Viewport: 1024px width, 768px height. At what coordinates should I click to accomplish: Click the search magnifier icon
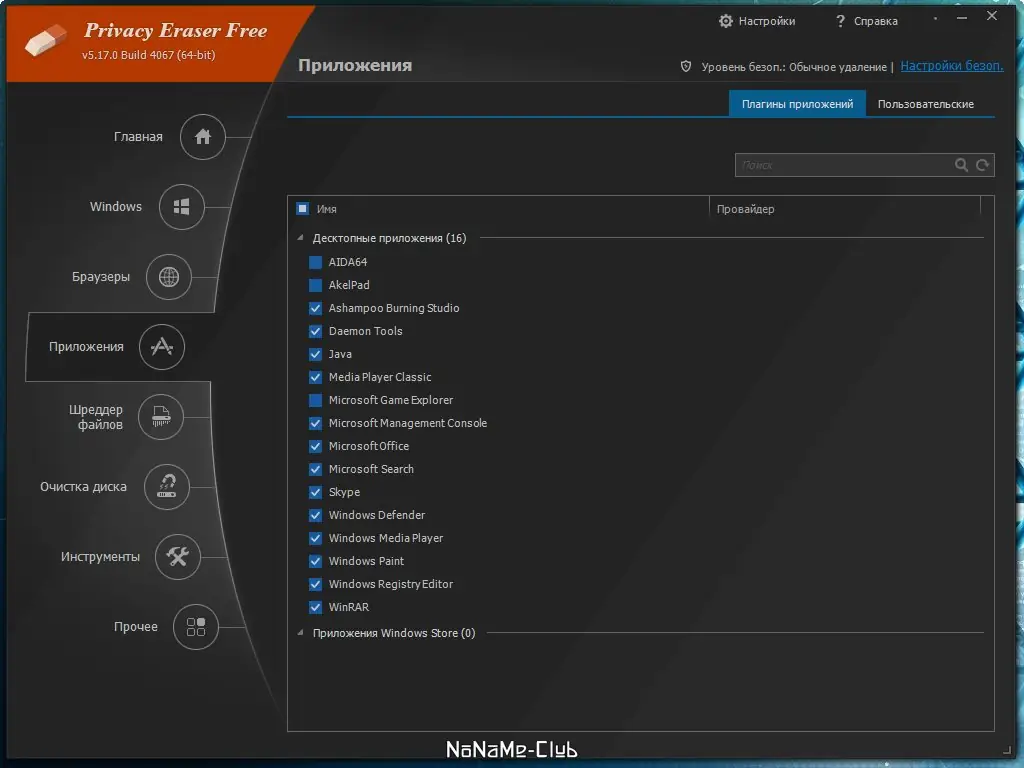(x=961, y=165)
